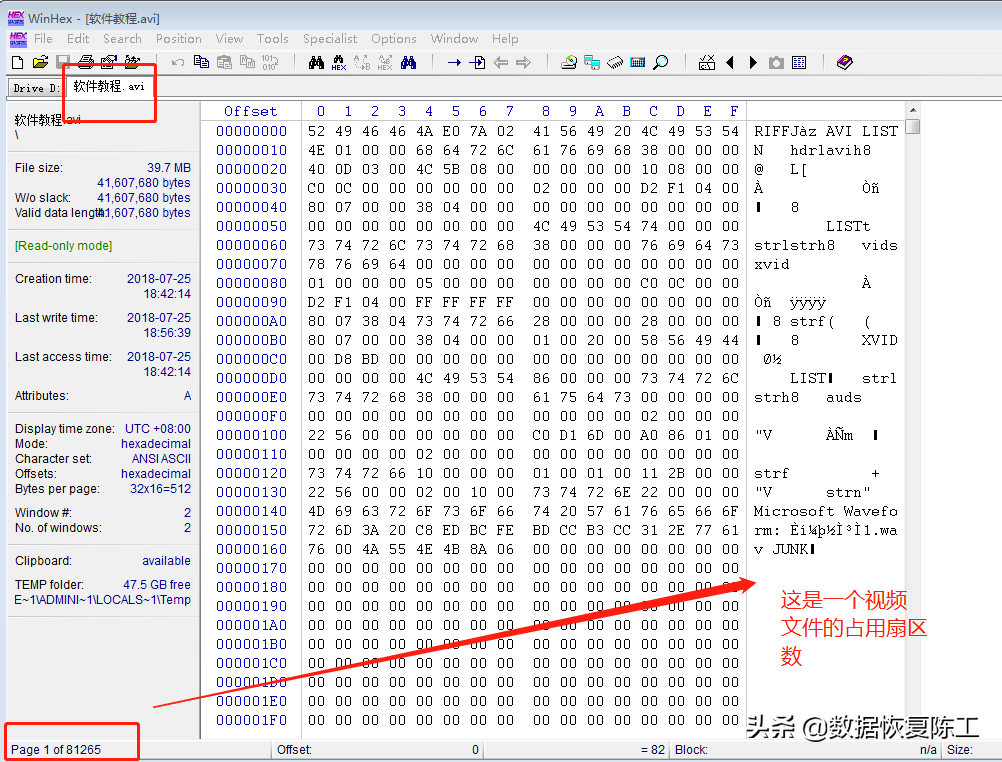Viewport: 1002px width, 762px height.
Task: Click the Replace Text icon
Action: (x=362, y=62)
